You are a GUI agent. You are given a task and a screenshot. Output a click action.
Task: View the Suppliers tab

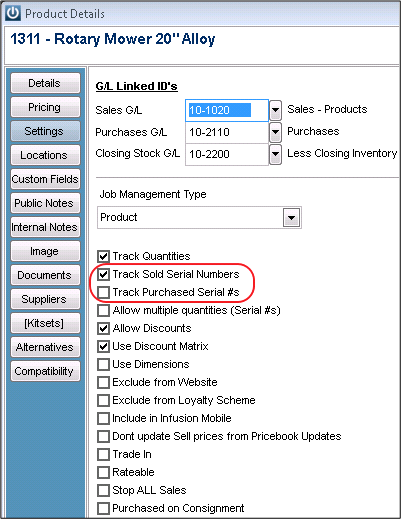45,299
